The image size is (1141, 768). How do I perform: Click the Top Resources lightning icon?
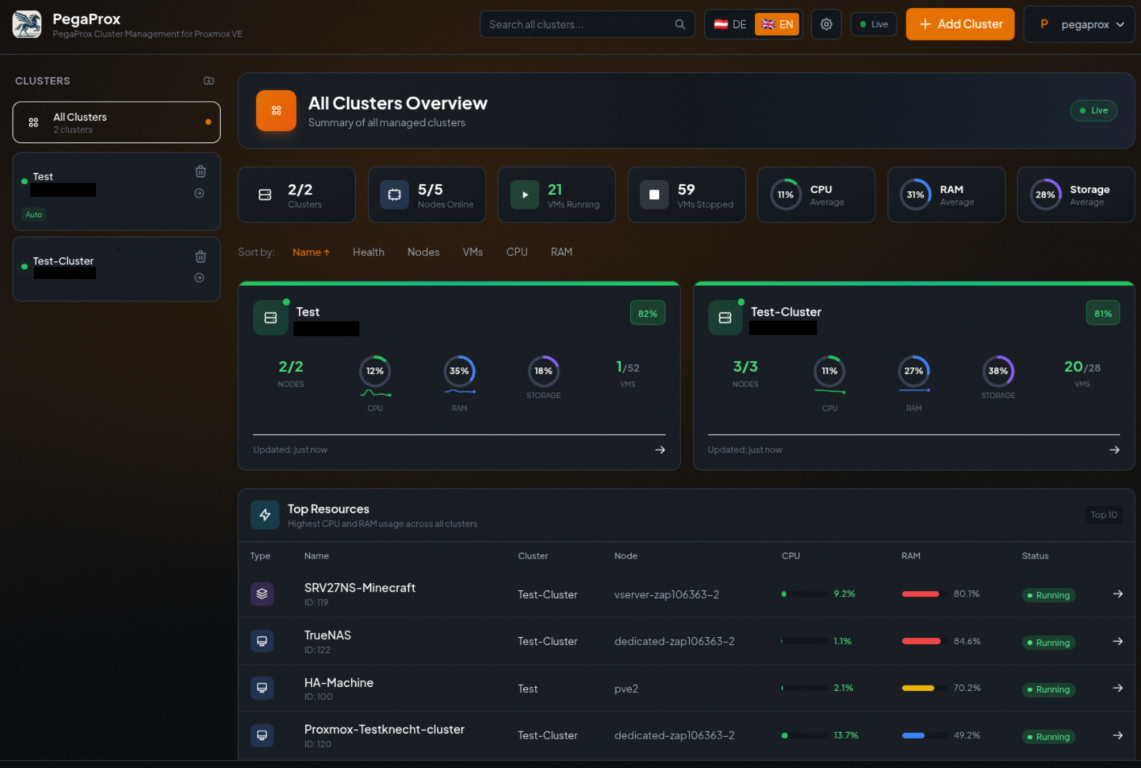click(265, 514)
